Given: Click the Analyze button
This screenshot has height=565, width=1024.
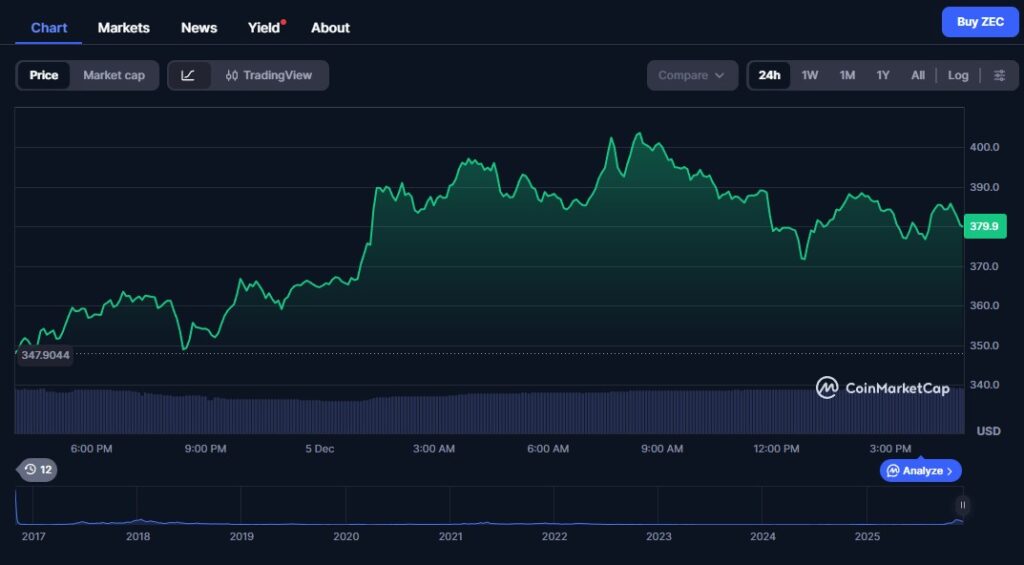Looking at the screenshot, I should 920,470.
